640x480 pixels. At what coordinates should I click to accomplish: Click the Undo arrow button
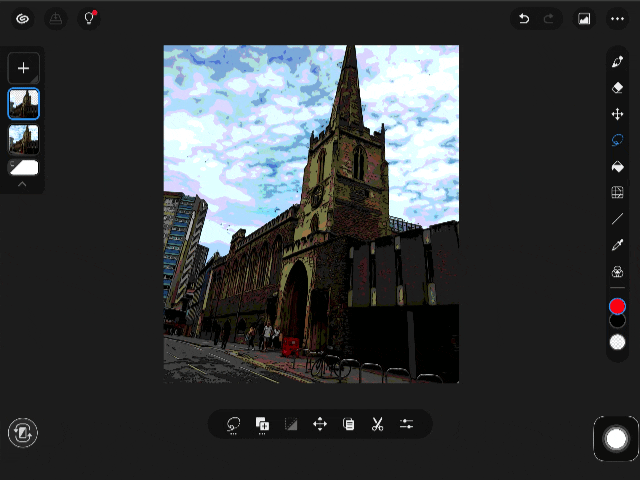(523, 19)
